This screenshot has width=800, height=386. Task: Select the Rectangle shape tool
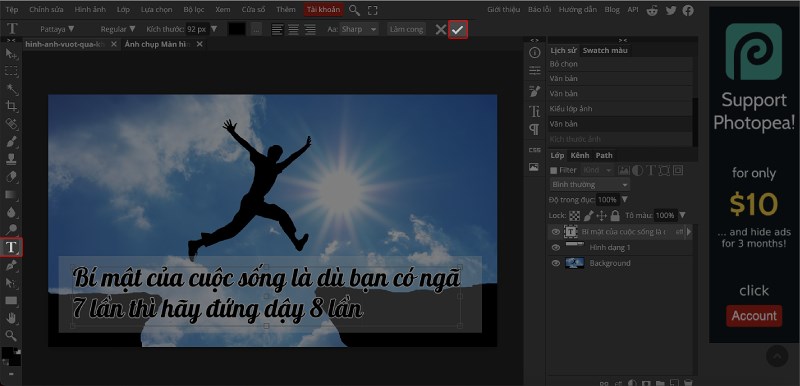11,300
